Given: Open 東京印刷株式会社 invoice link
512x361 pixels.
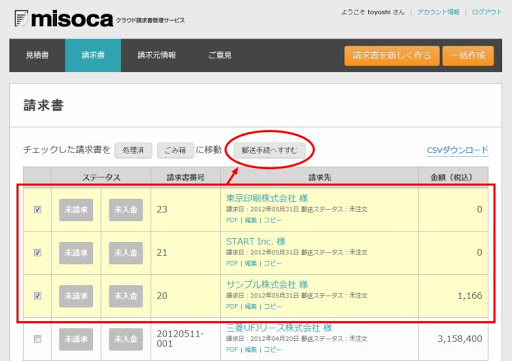Looking at the screenshot, I should [267, 198].
